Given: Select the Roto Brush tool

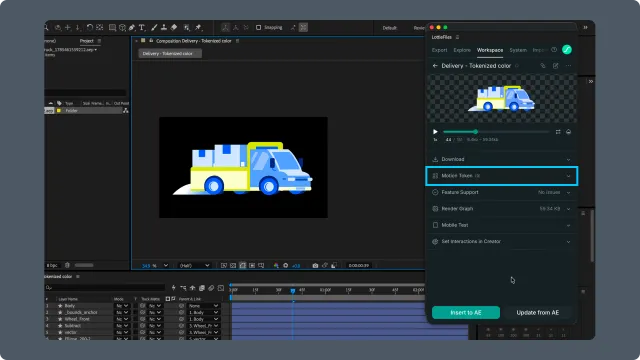Looking at the screenshot, I should tap(187, 27).
